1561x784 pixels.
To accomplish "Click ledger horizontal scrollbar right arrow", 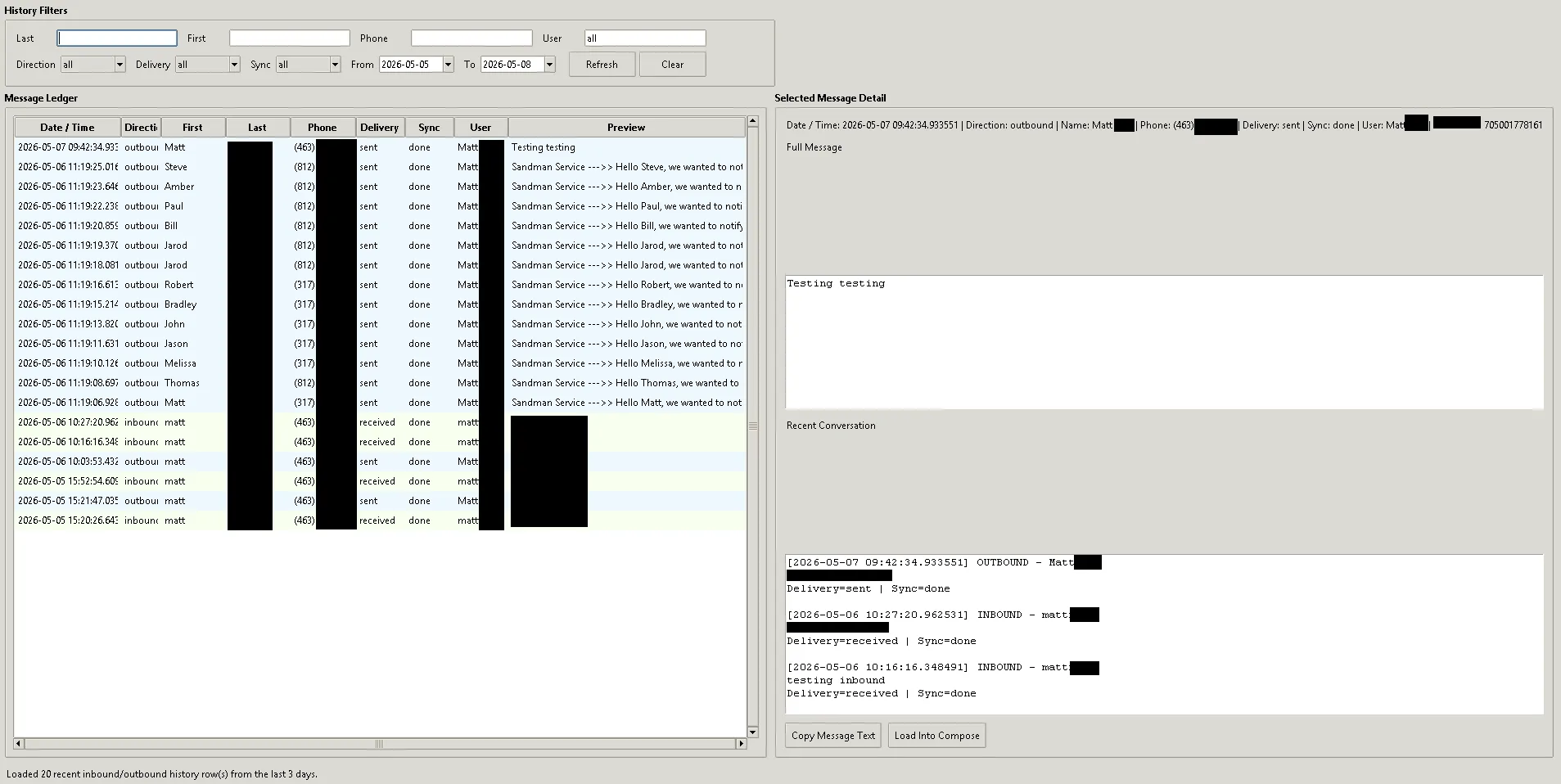I will tap(741, 744).
